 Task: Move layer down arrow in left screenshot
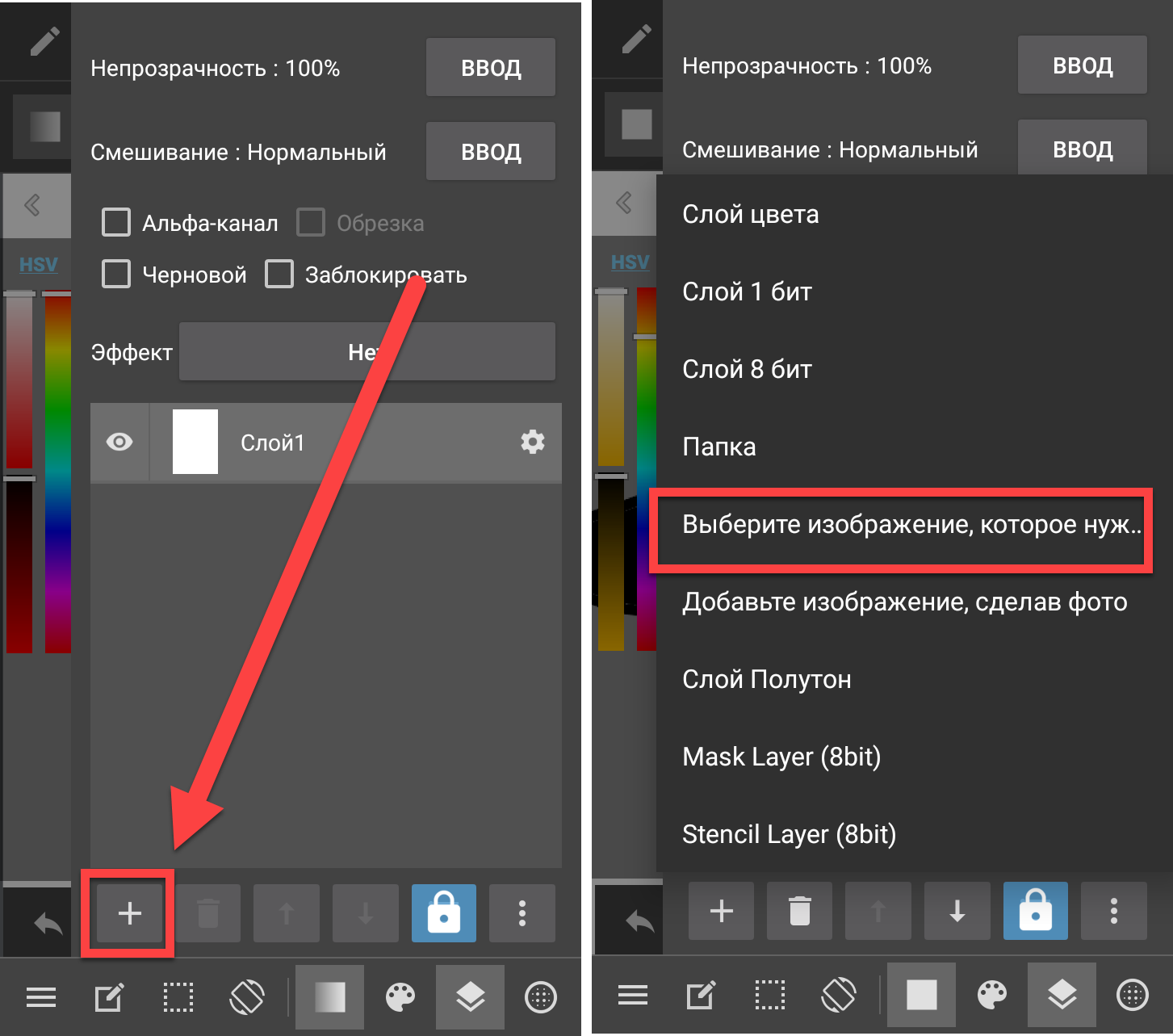click(x=366, y=913)
